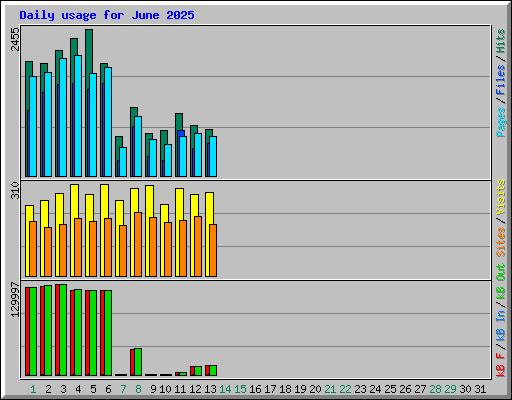Viewport: 512px width, 400px height.
Task: Click the Sites legend label
Action: click(x=501, y=242)
